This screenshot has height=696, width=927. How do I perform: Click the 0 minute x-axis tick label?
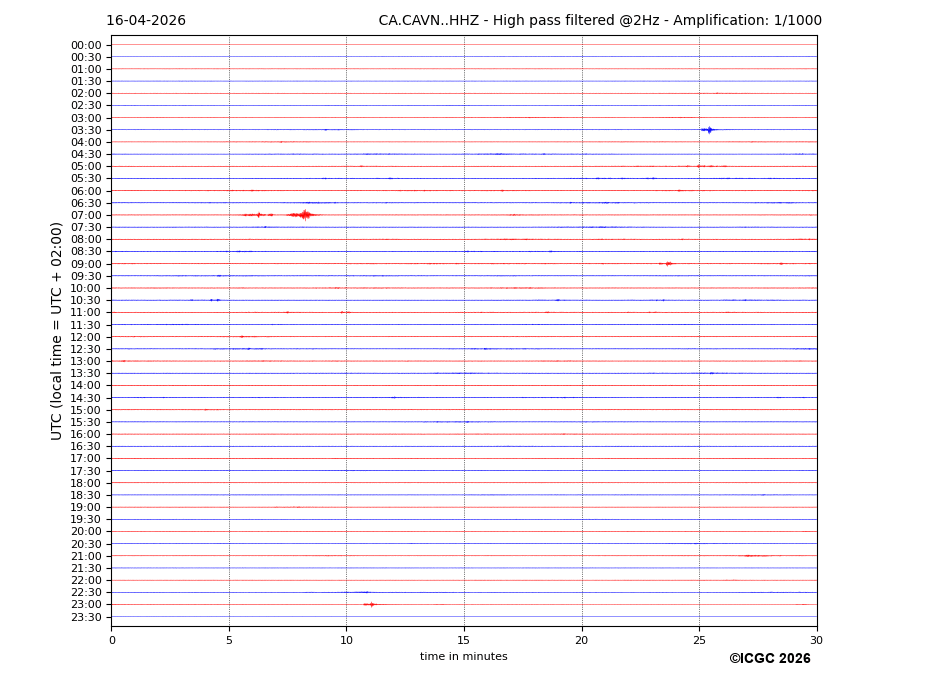pyautogui.click(x=112, y=640)
